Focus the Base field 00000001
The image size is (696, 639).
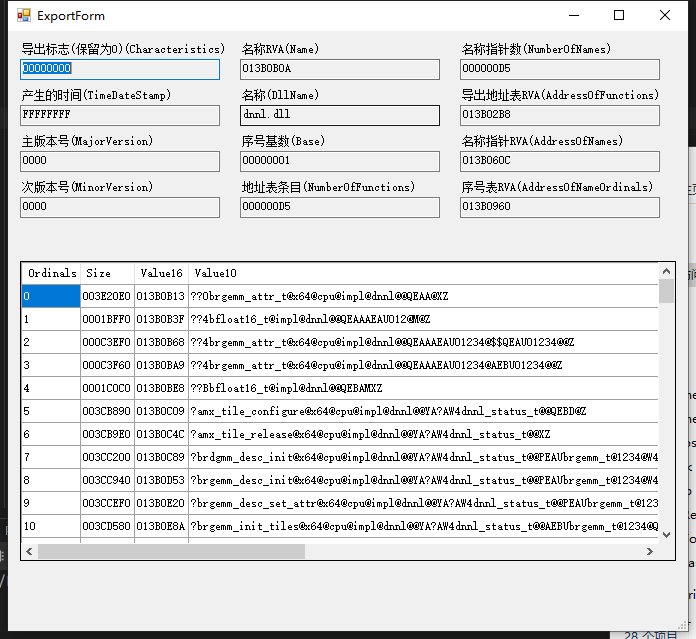(x=340, y=161)
